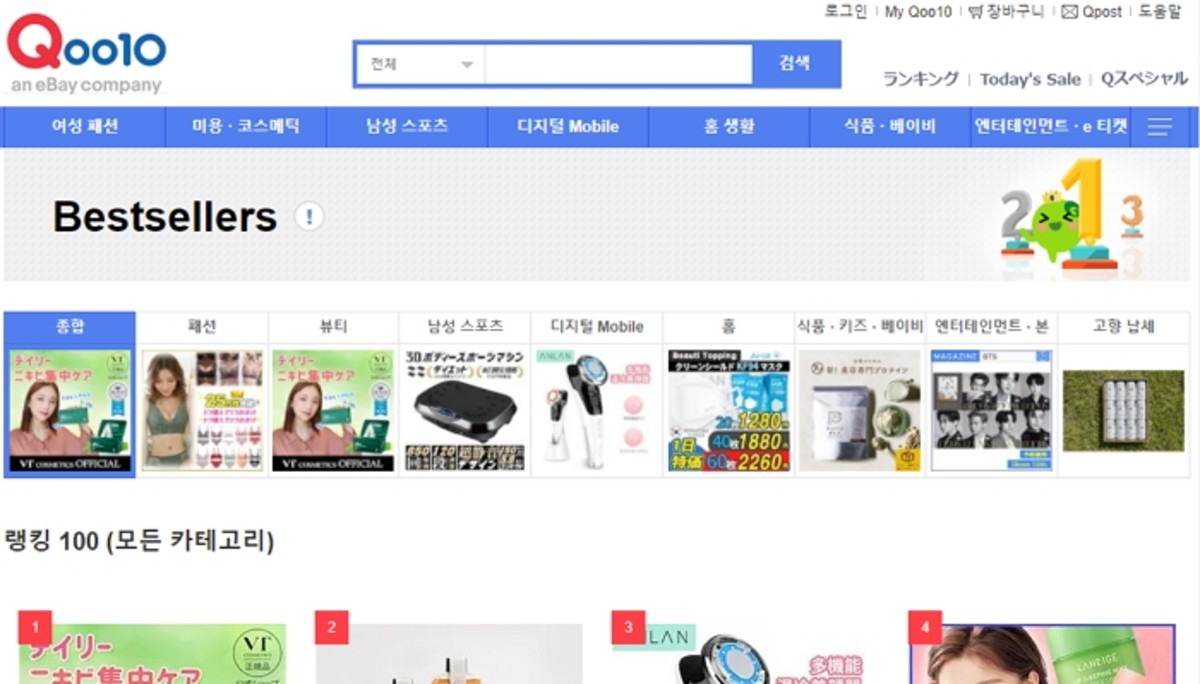Viewport: 1200px width, 684px height.
Task: Open Qpost messages envelope
Action: point(1070,12)
